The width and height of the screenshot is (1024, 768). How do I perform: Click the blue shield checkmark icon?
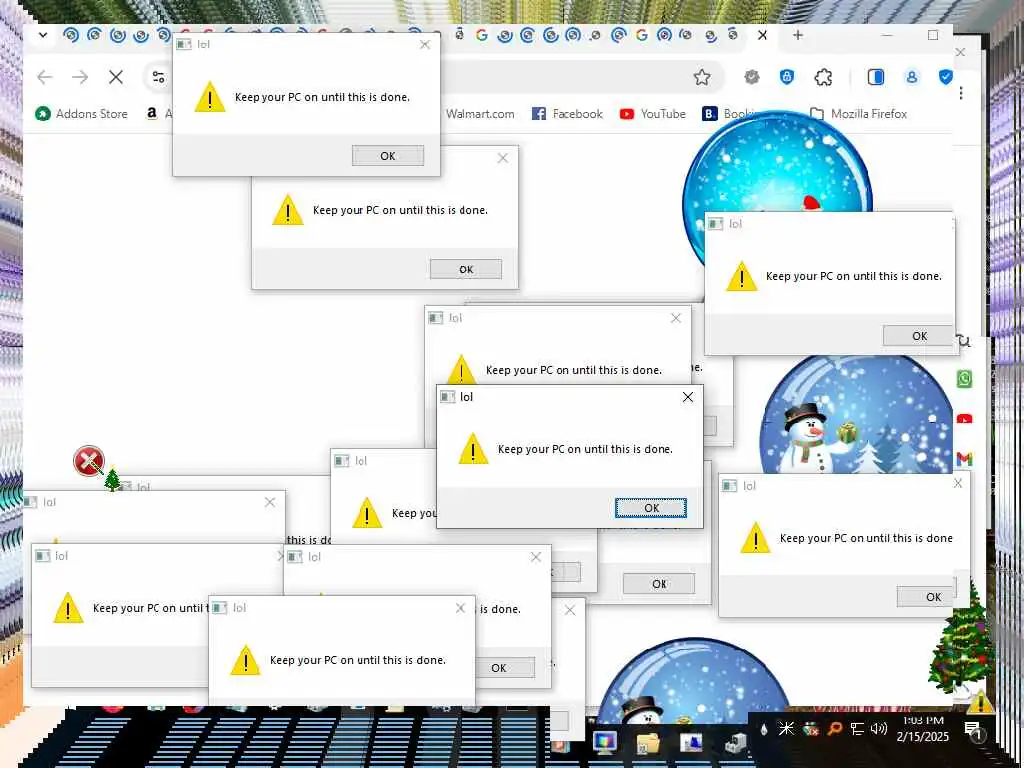[x=945, y=78]
